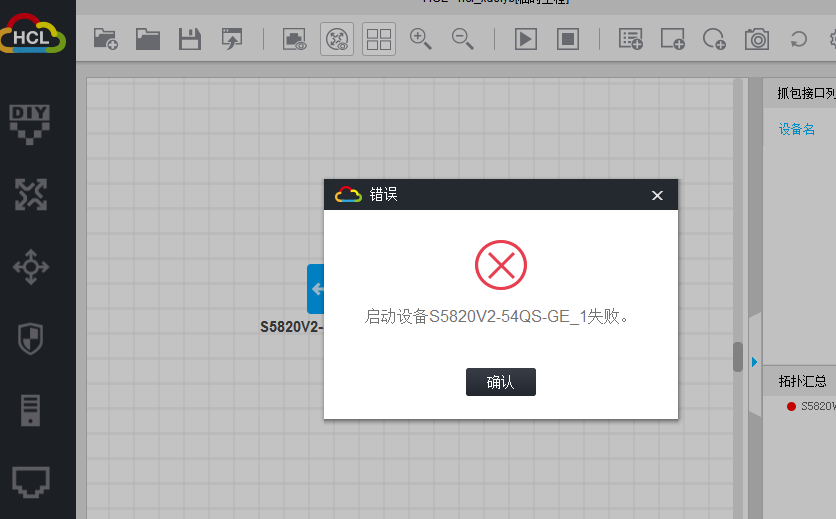Take a topology screenshot camera icon
Image resolution: width=836 pixels, height=519 pixels.
click(757, 39)
